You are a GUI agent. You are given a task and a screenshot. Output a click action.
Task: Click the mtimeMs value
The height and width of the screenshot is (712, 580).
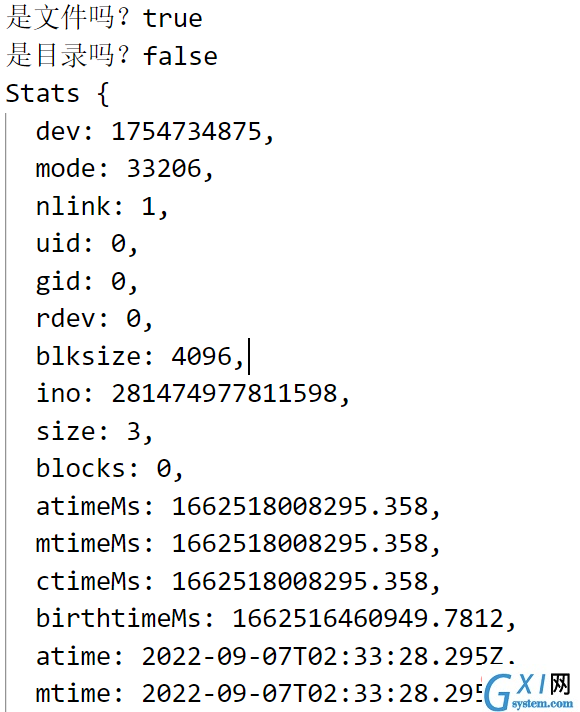300,544
